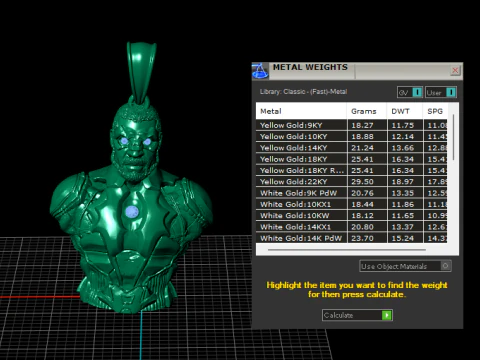Click the 21.24 grams value

coord(362,148)
